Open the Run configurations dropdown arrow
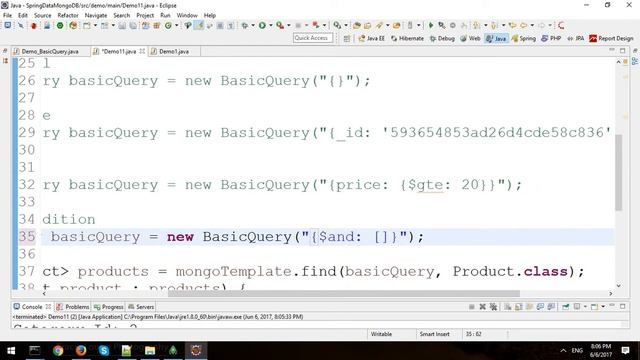This screenshot has width=640, height=360. [x=270, y=25]
